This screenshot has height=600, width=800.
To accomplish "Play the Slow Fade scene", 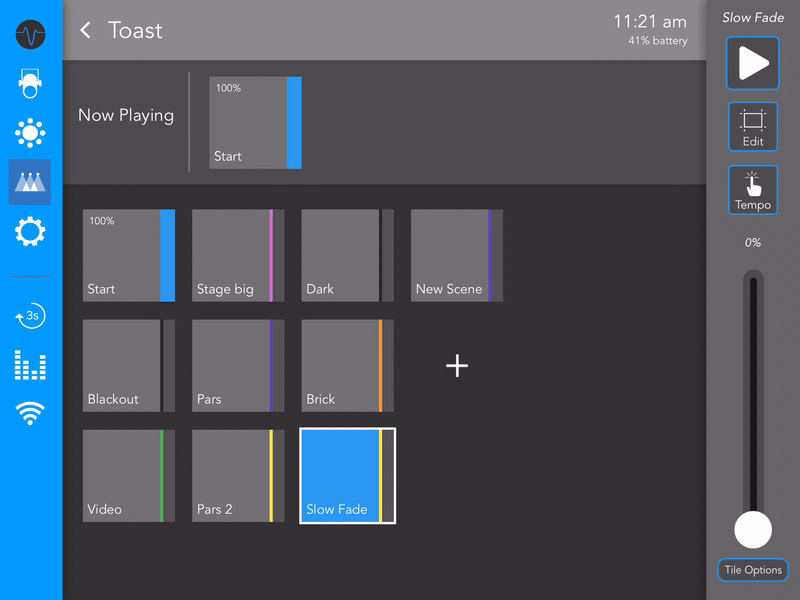I will pyautogui.click(x=753, y=63).
